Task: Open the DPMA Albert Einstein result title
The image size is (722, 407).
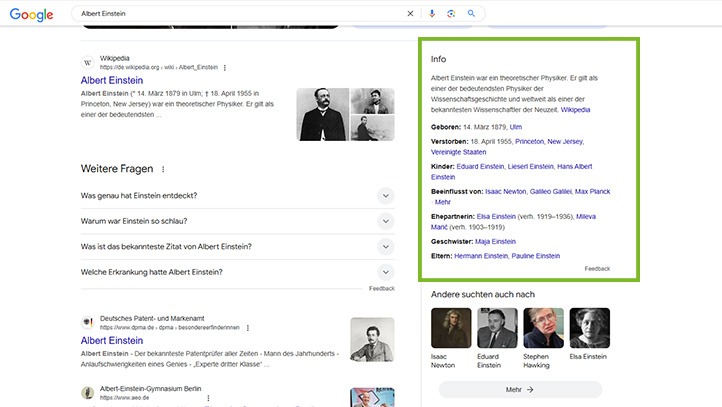Action: point(112,340)
